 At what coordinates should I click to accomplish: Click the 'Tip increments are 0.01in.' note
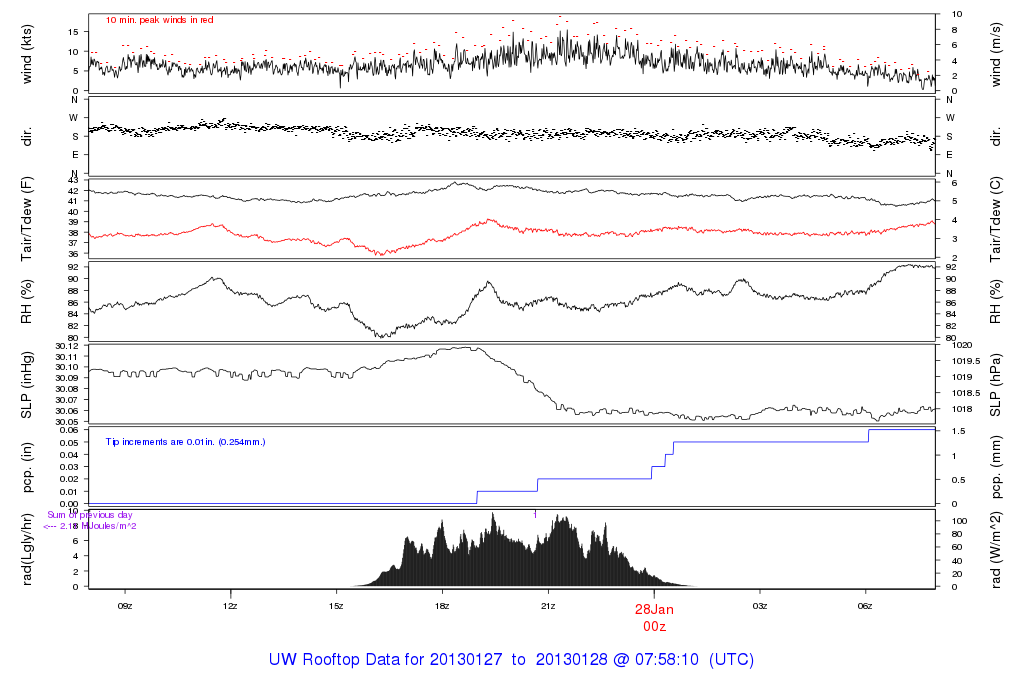pyautogui.click(x=185, y=442)
